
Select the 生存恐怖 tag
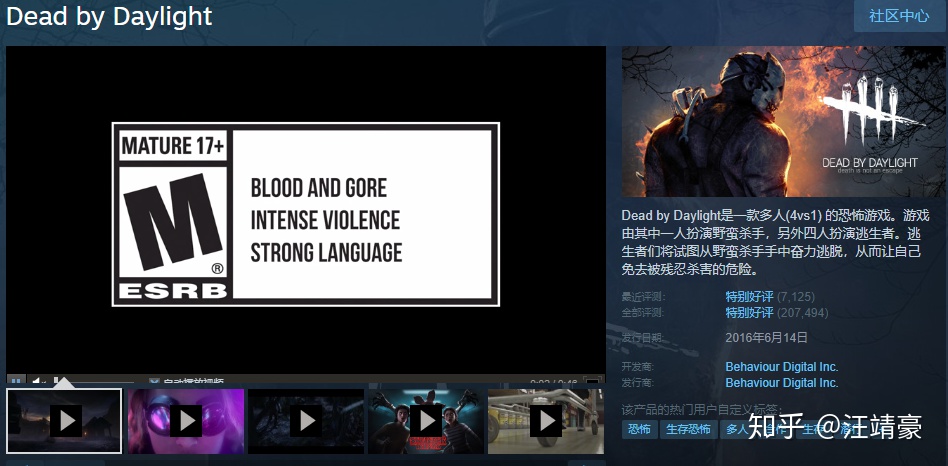pos(689,430)
